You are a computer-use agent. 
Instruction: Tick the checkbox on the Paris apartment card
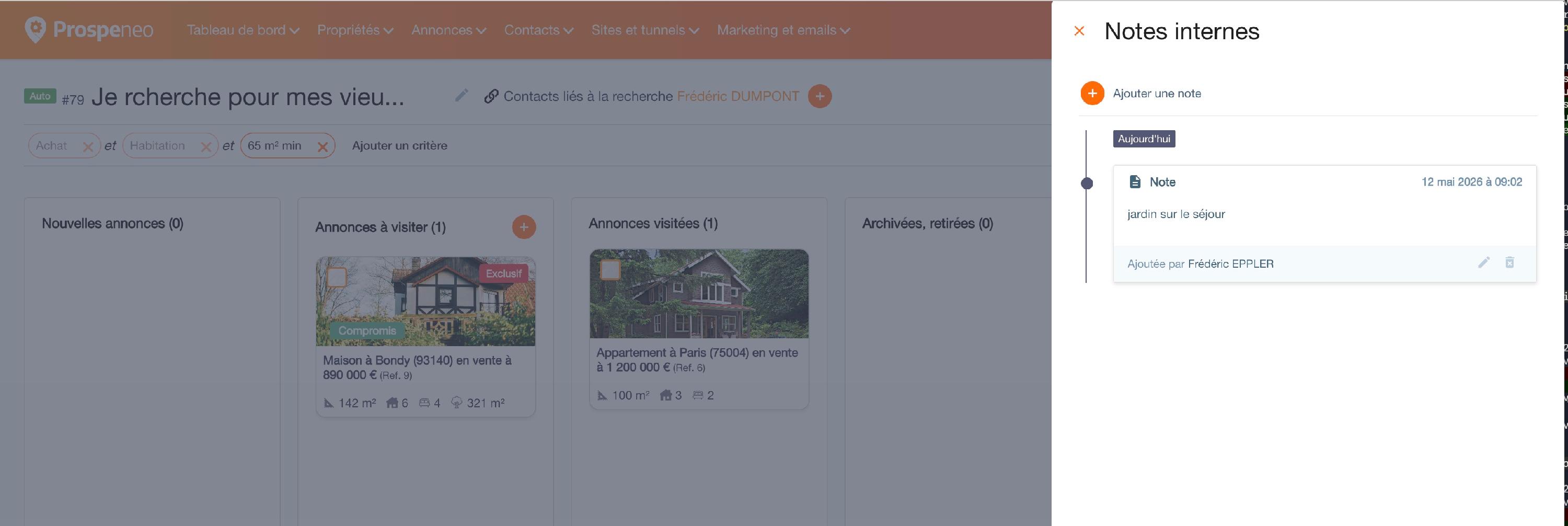point(610,269)
